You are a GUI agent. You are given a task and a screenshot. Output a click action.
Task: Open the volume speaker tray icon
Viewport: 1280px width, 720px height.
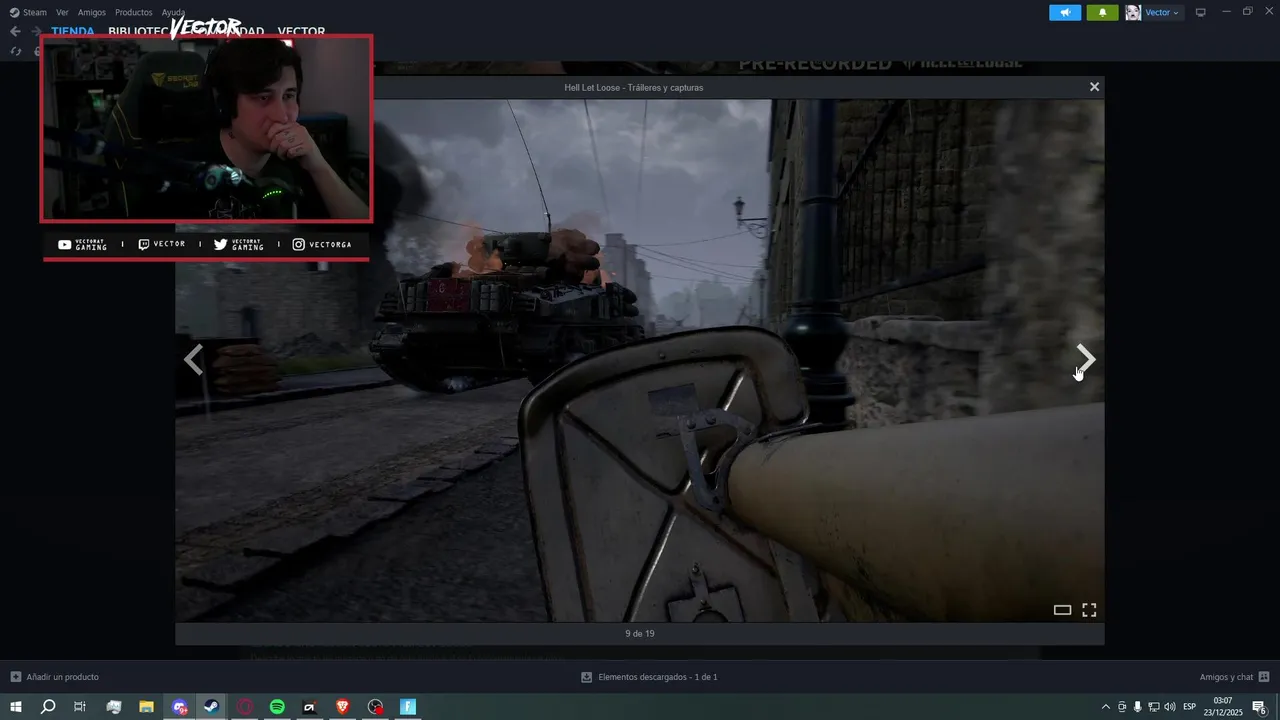1169,707
